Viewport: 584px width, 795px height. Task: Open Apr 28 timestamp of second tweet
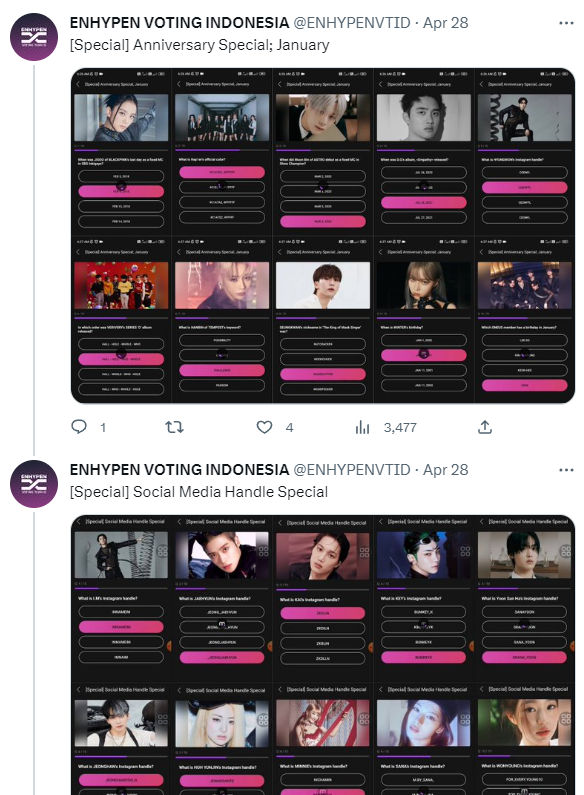pyautogui.click(x=446, y=469)
